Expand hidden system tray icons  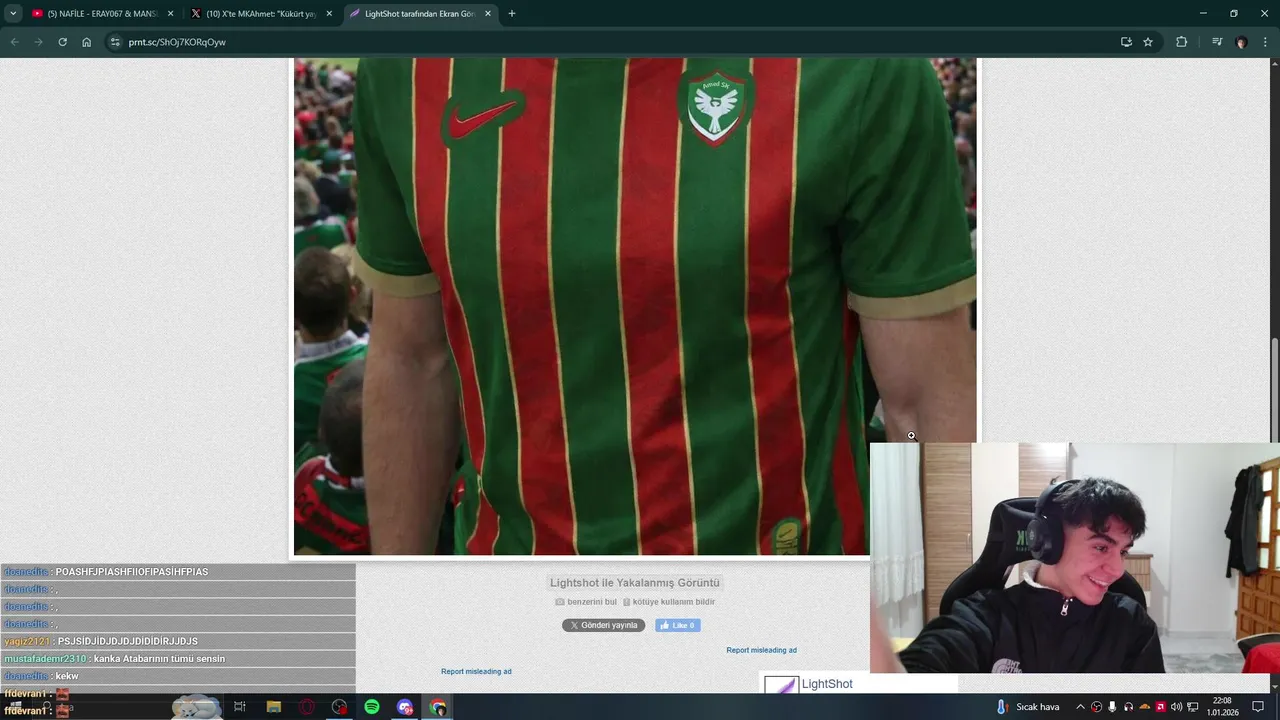coord(1080,707)
